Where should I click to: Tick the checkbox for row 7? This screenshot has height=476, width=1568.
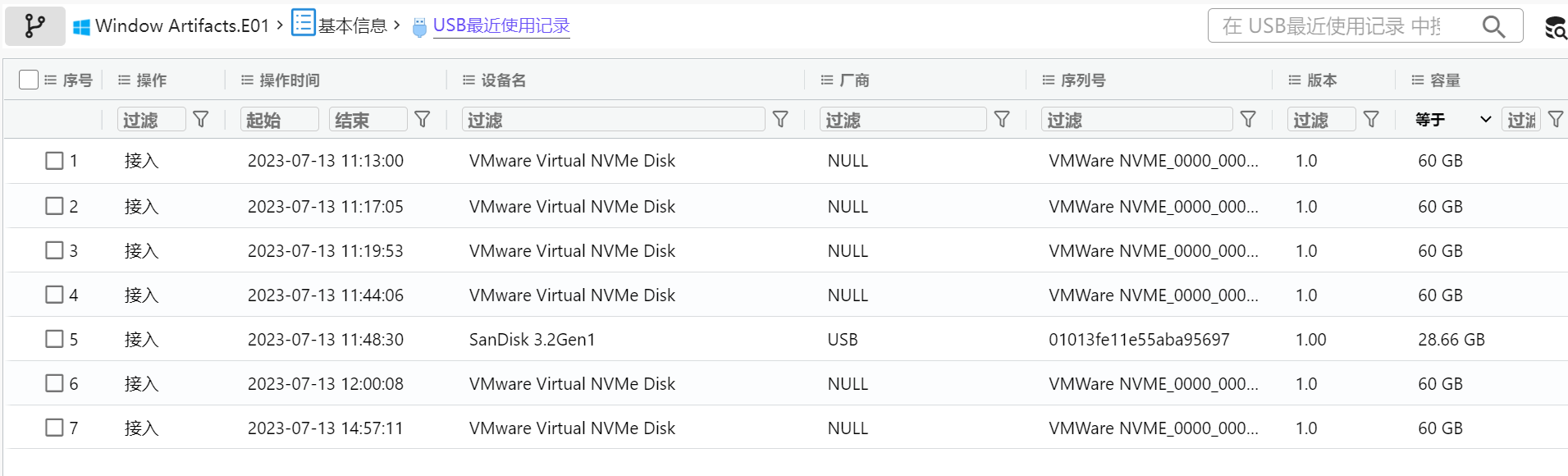click(x=54, y=428)
